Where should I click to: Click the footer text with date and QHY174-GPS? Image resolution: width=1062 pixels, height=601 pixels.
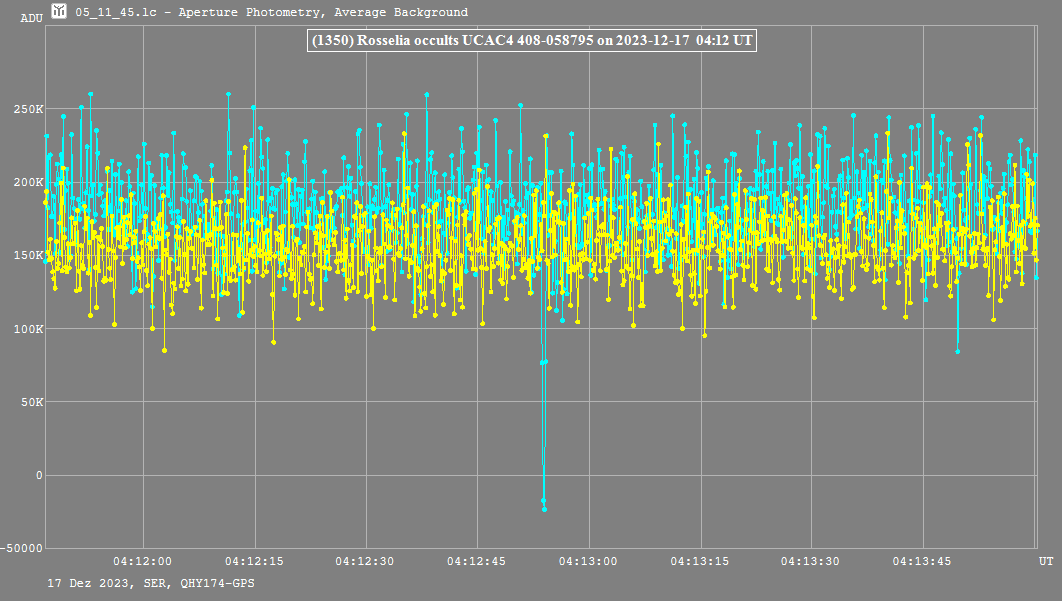point(150,582)
